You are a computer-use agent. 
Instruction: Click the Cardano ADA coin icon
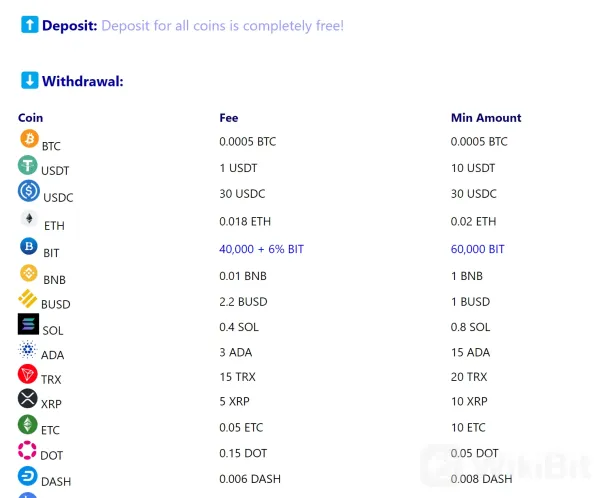tap(27, 350)
